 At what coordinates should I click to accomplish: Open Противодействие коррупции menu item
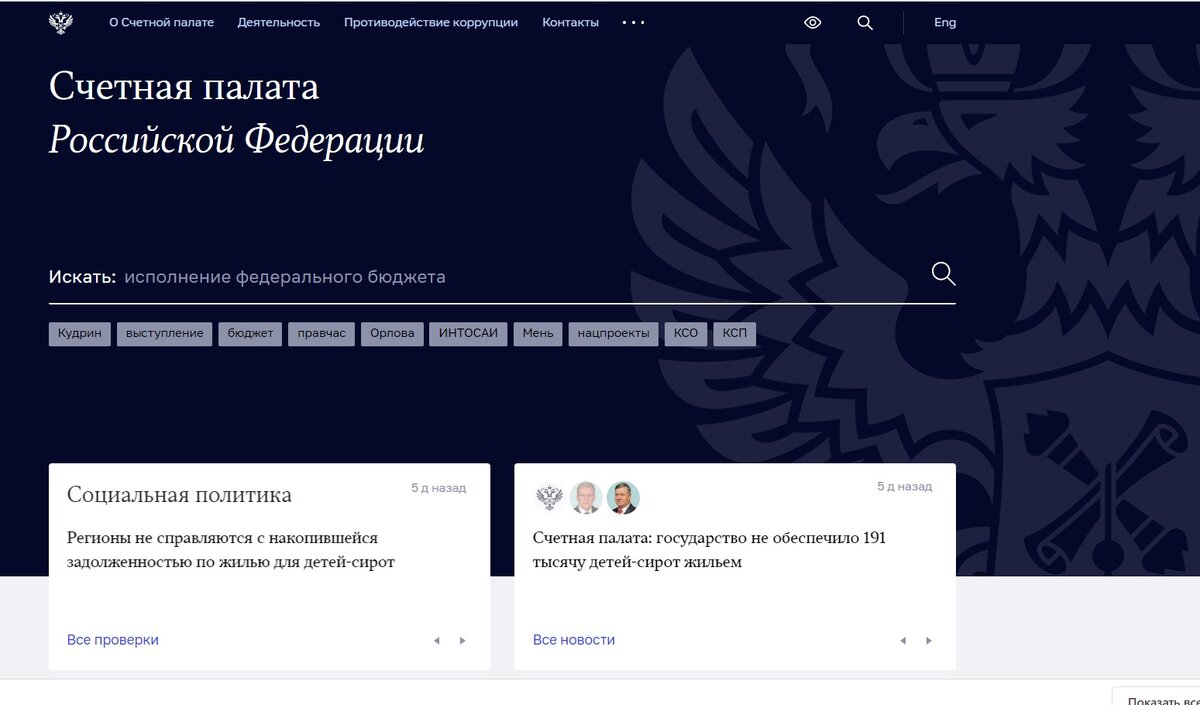pyautogui.click(x=431, y=22)
